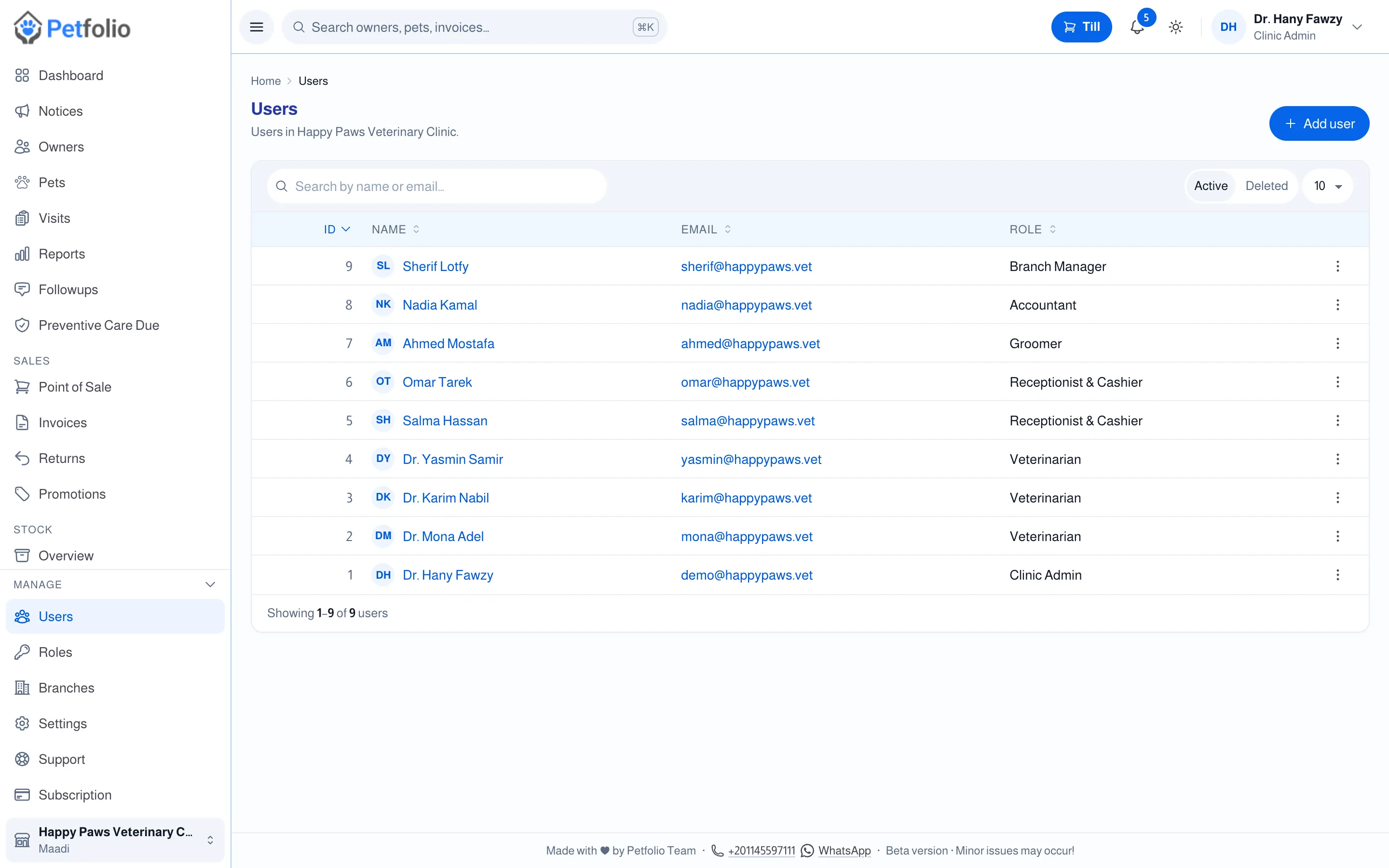Open actions menu for Nadia Kamal row
1389x868 pixels.
click(1338, 305)
